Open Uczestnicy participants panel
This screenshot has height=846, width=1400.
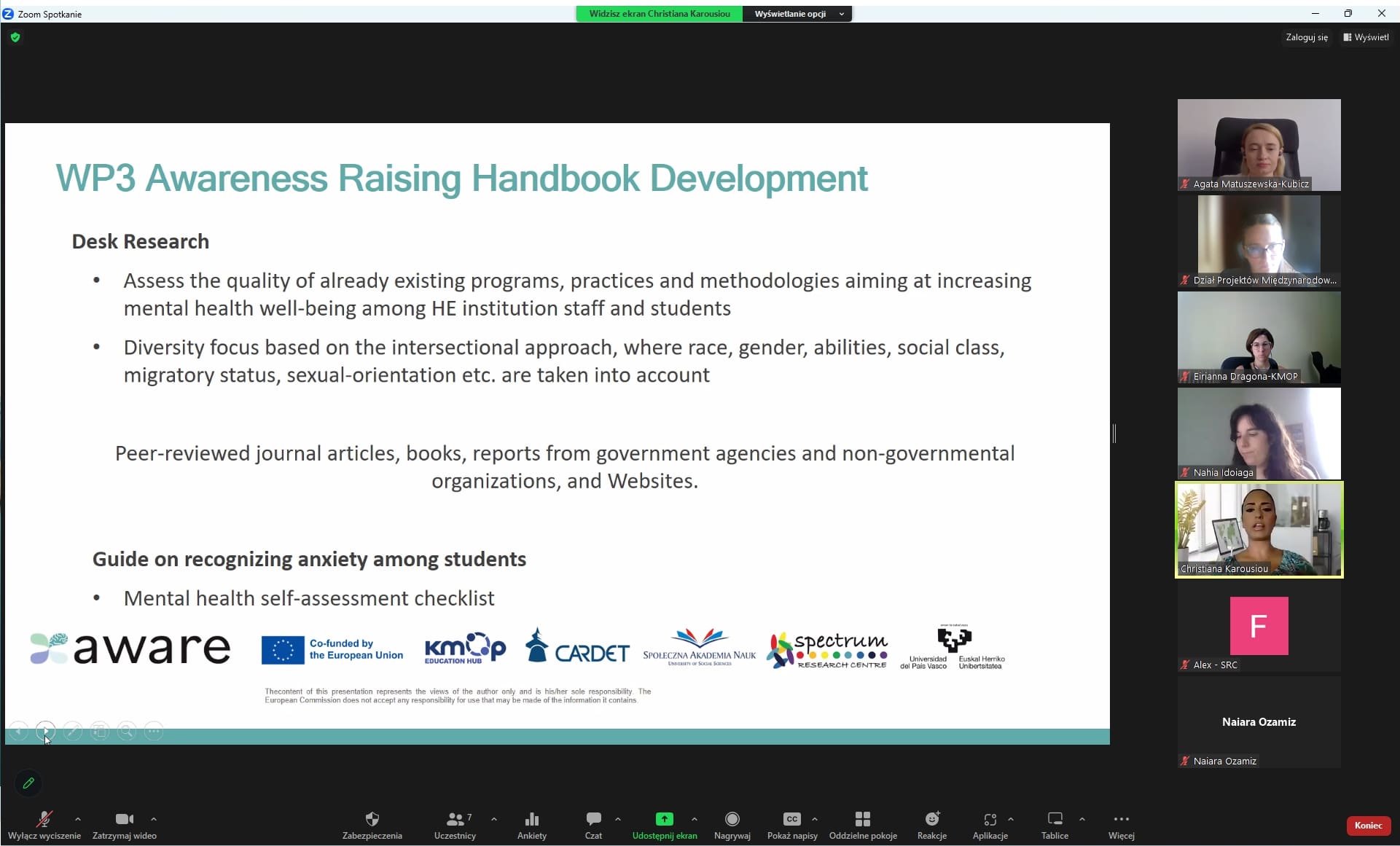[x=455, y=825]
